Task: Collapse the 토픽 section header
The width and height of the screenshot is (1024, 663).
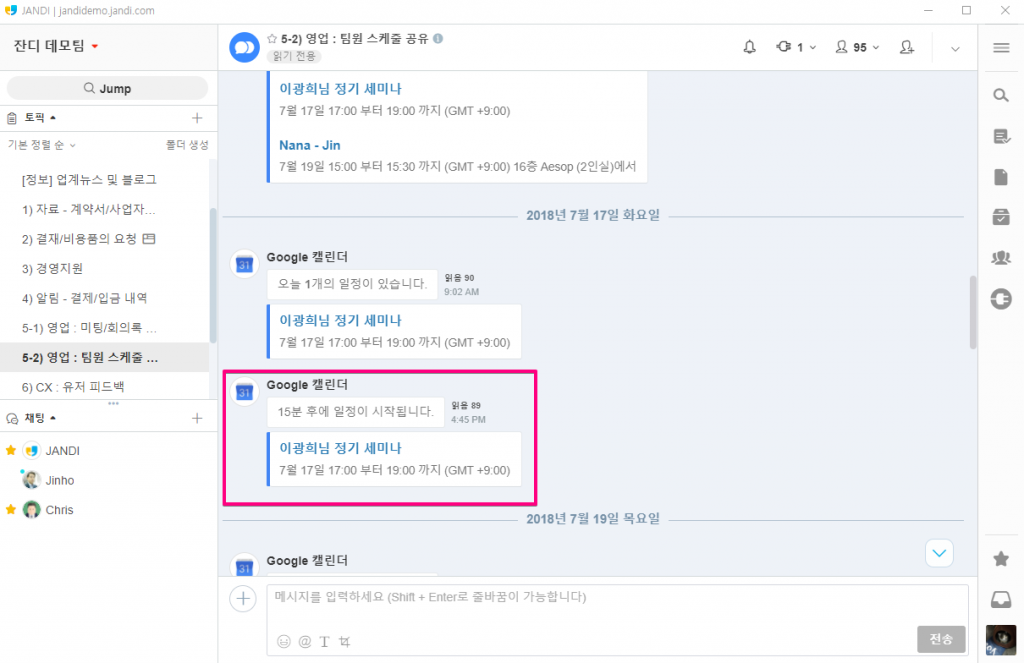Action: pos(40,118)
